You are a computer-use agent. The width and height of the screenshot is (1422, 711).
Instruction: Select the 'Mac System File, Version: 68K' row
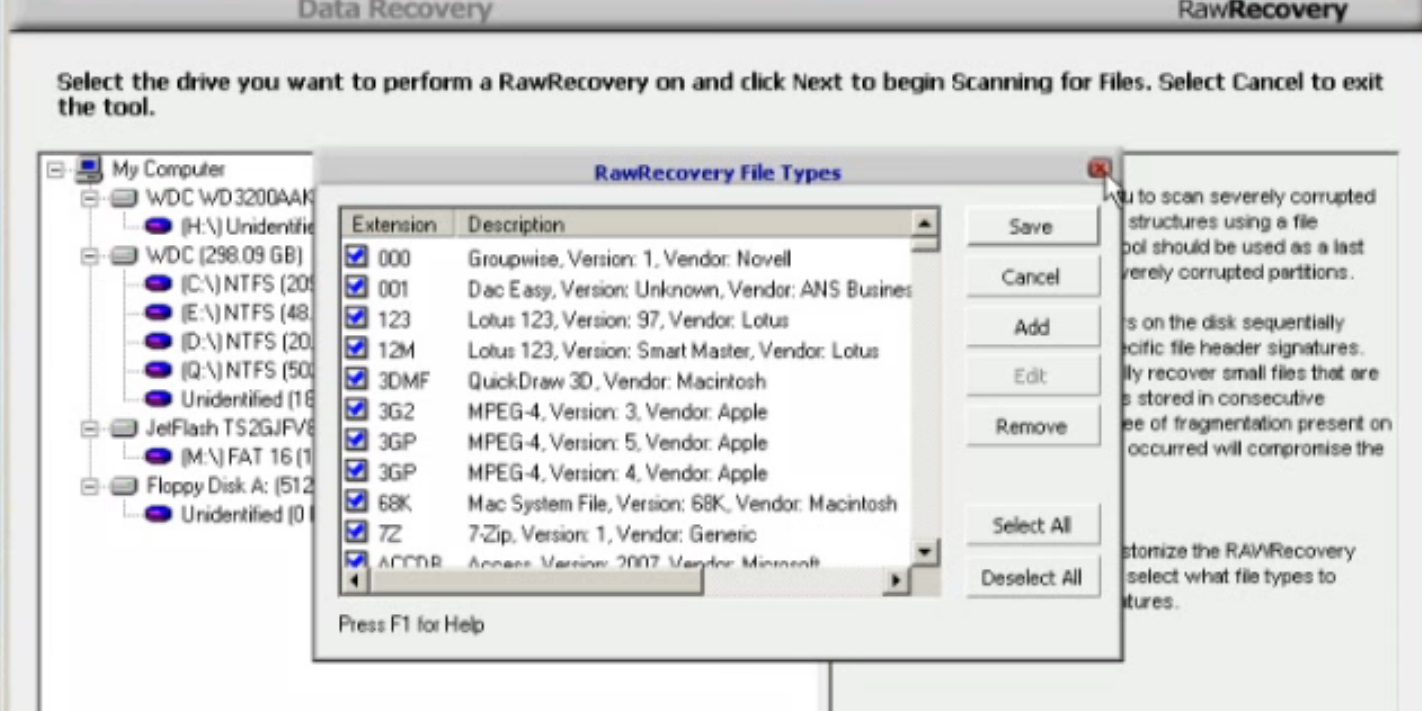pos(628,503)
